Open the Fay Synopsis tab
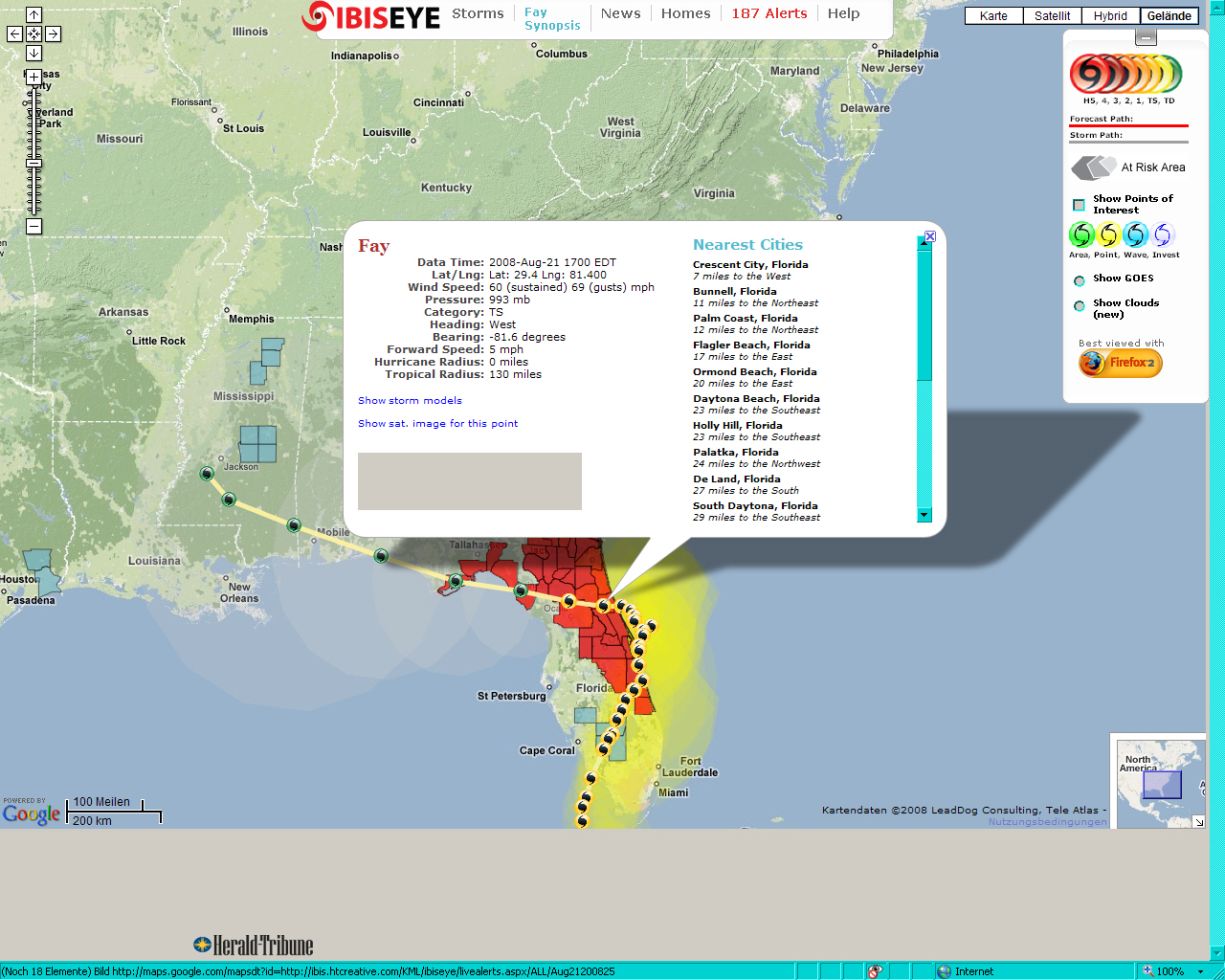 (x=552, y=19)
